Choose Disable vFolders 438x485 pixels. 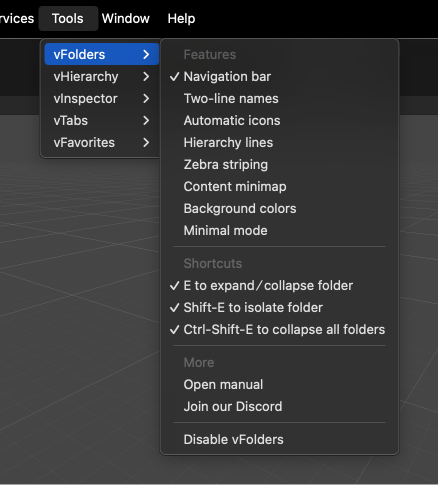coord(279,440)
